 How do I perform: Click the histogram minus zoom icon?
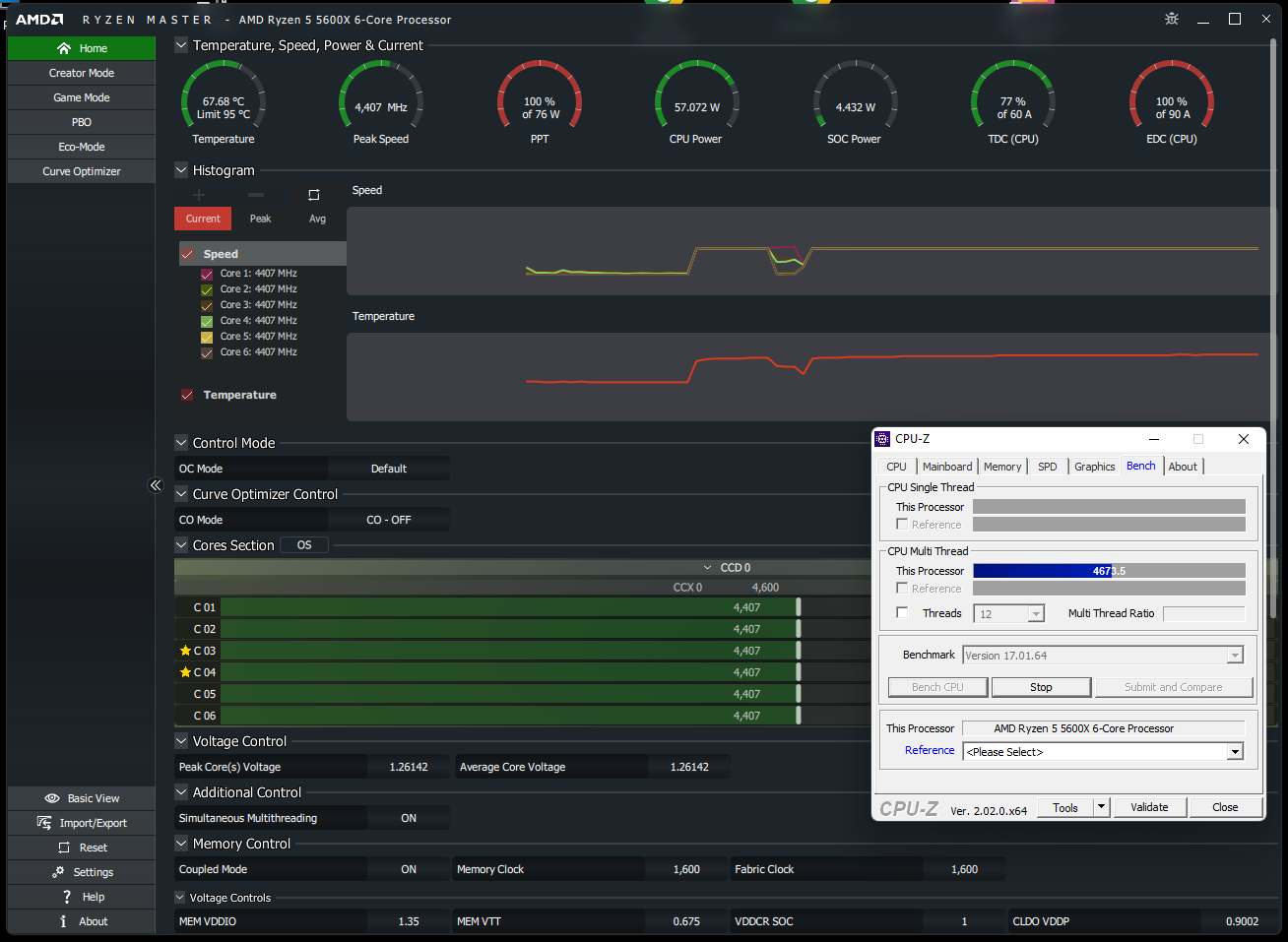tap(256, 195)
